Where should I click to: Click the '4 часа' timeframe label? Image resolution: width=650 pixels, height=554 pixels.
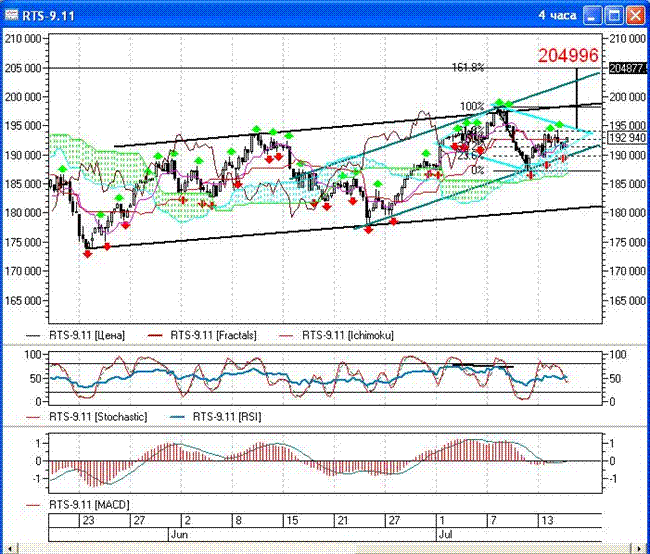click(x=557, y=16)
